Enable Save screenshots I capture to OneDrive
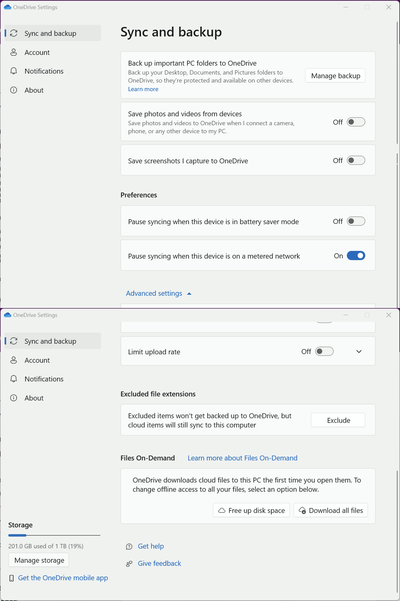Screen dimensions: 400x601 (x=356, y=161)
